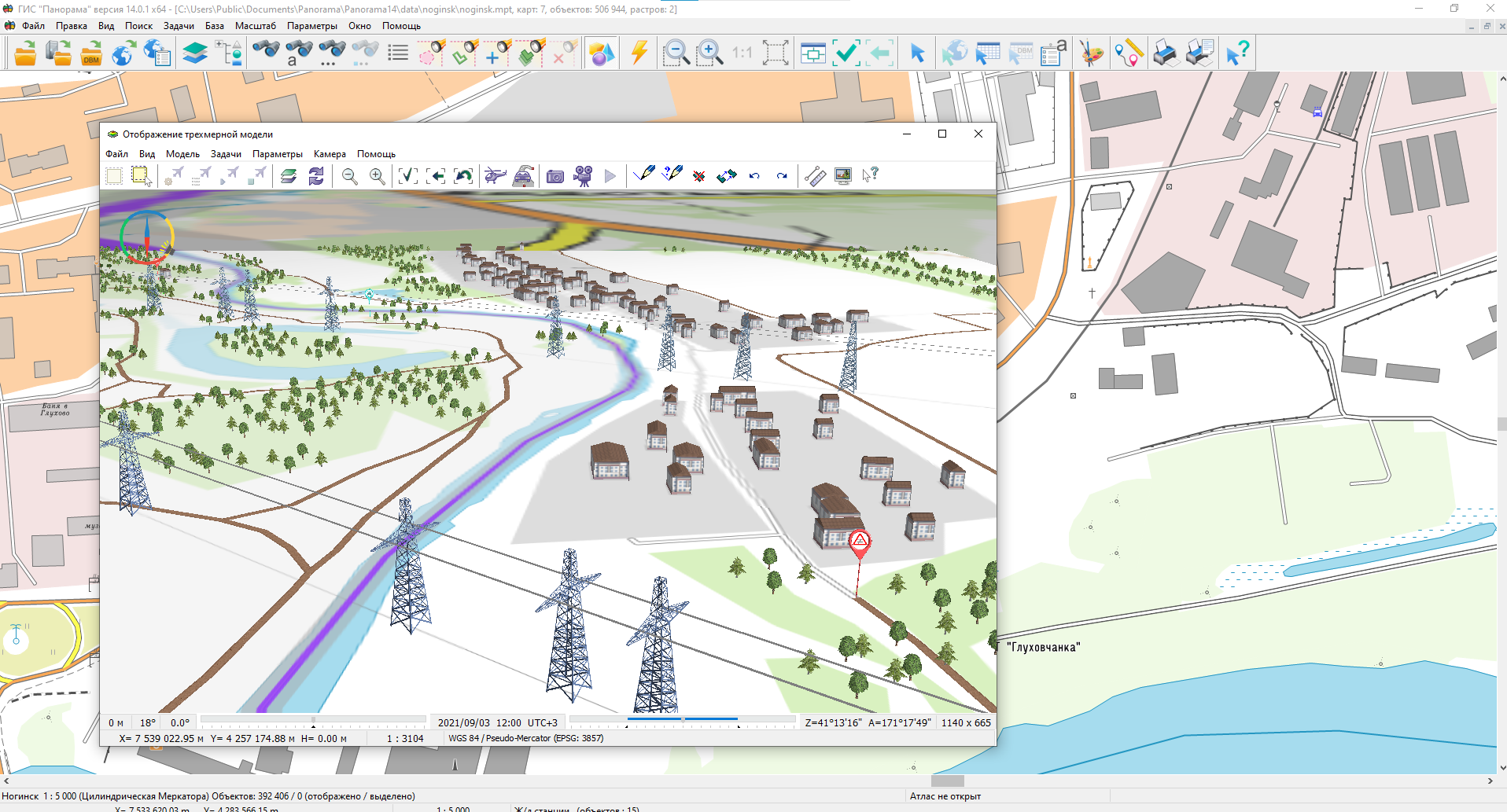The image size is (1507, 812).
Task: Open the Камера menu
Action: [x=330, y=154]
